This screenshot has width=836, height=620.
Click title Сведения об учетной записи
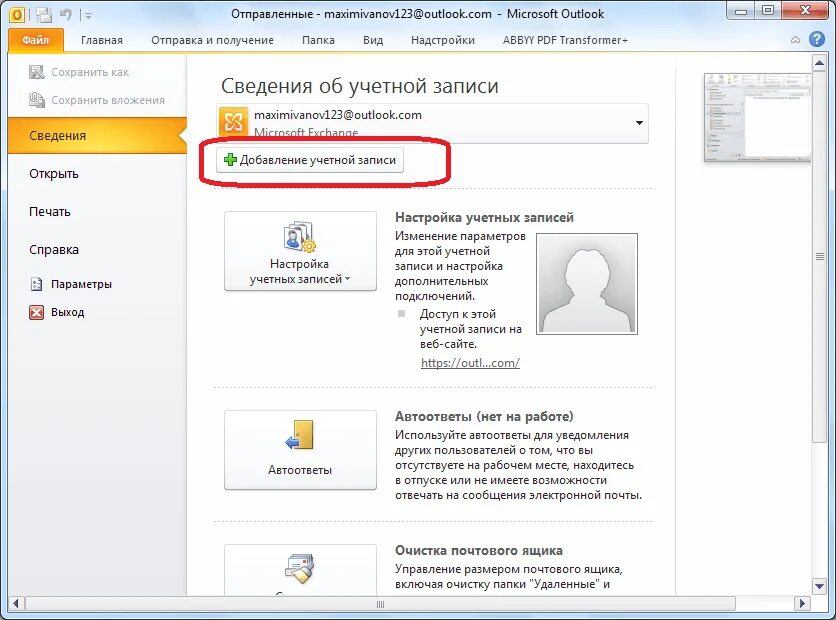[359, 86]
